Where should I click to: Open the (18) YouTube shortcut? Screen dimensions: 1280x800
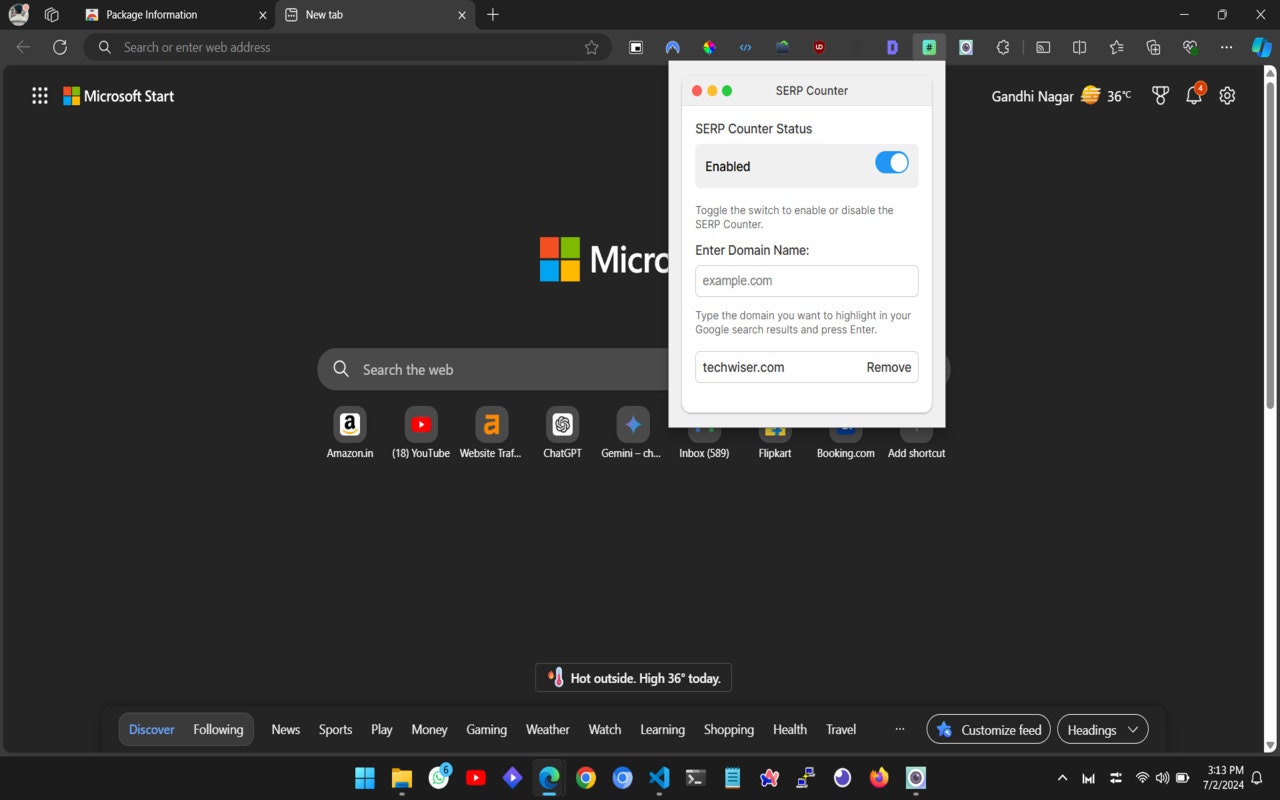coord(421,432)
